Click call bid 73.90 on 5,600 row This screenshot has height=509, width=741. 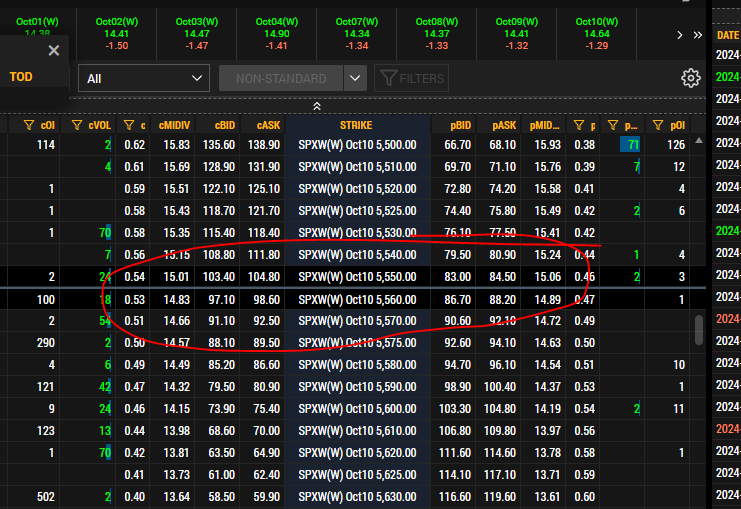(222, 409)
